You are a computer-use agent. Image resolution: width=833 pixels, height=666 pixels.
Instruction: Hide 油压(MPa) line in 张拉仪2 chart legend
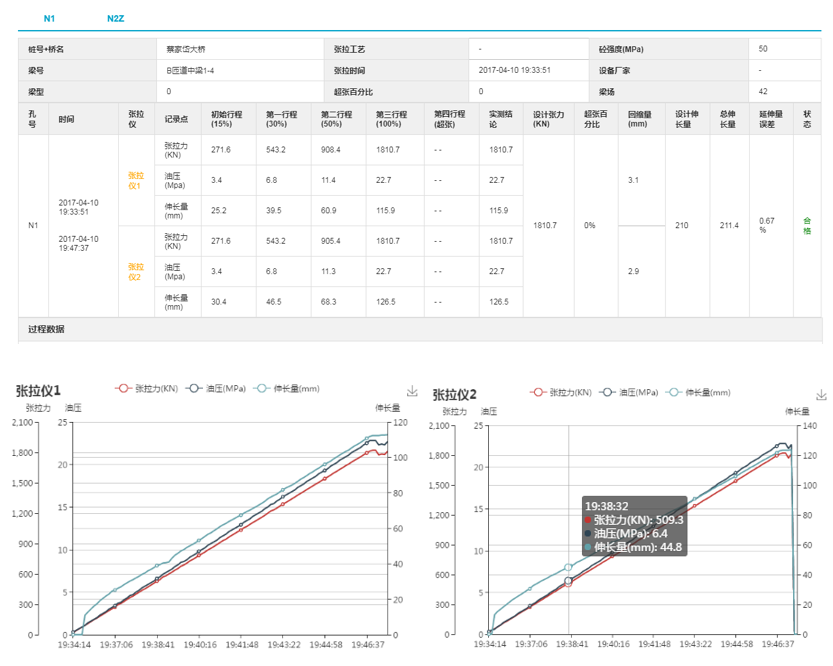(630, 393)
